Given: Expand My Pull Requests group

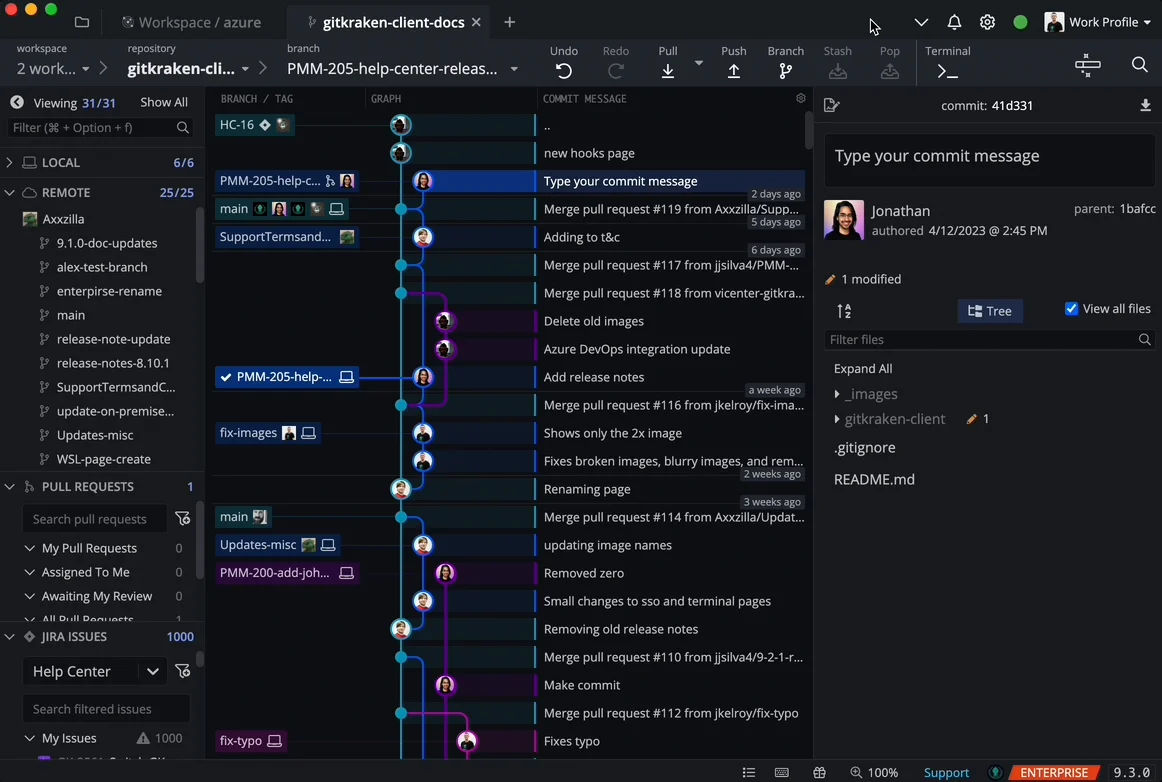Looking at the screenshot, I should coord(30,549).
